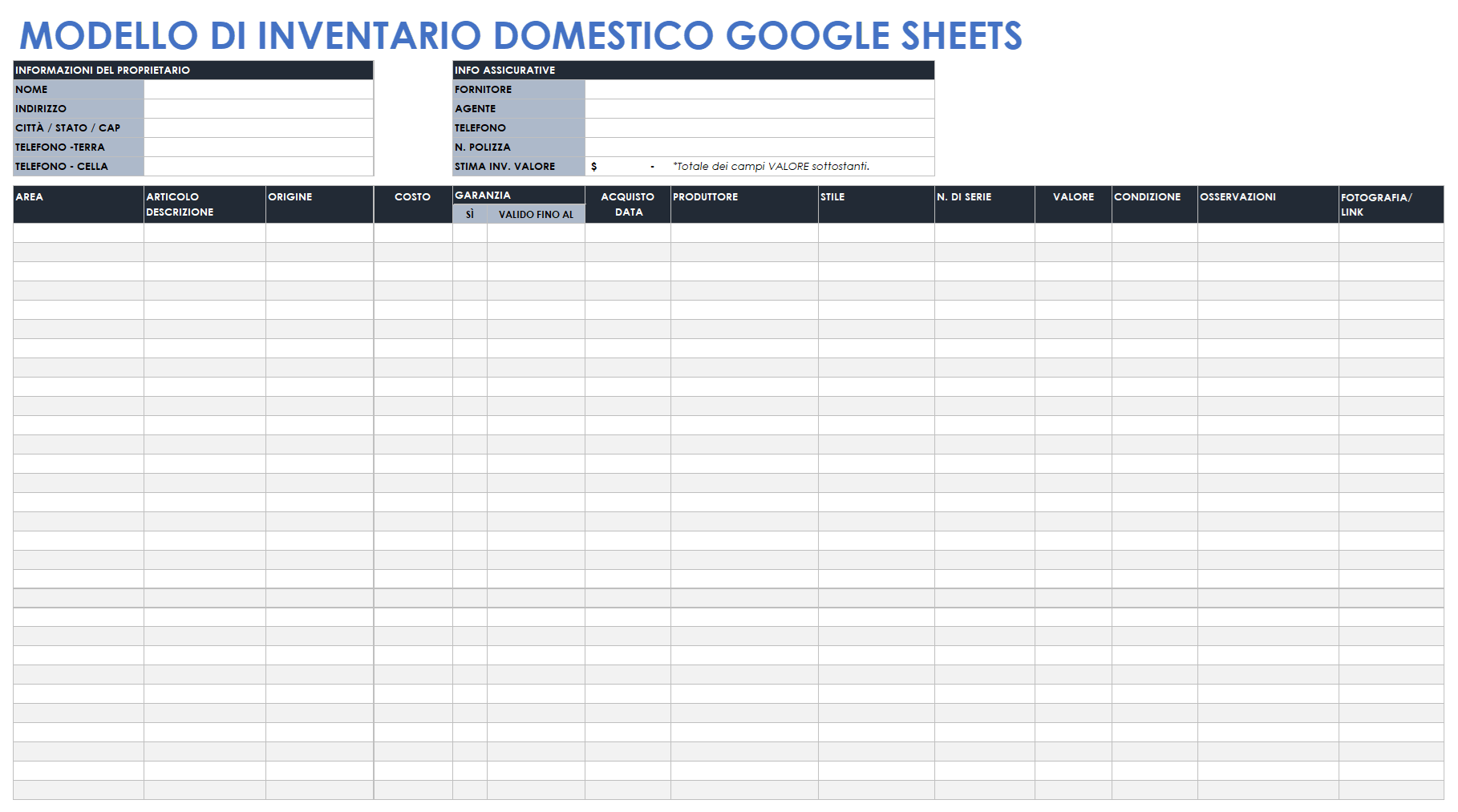1458x812 pixels.
Task: Select the 'STIMA INV. VALORE' label cell
Action: 519,167
